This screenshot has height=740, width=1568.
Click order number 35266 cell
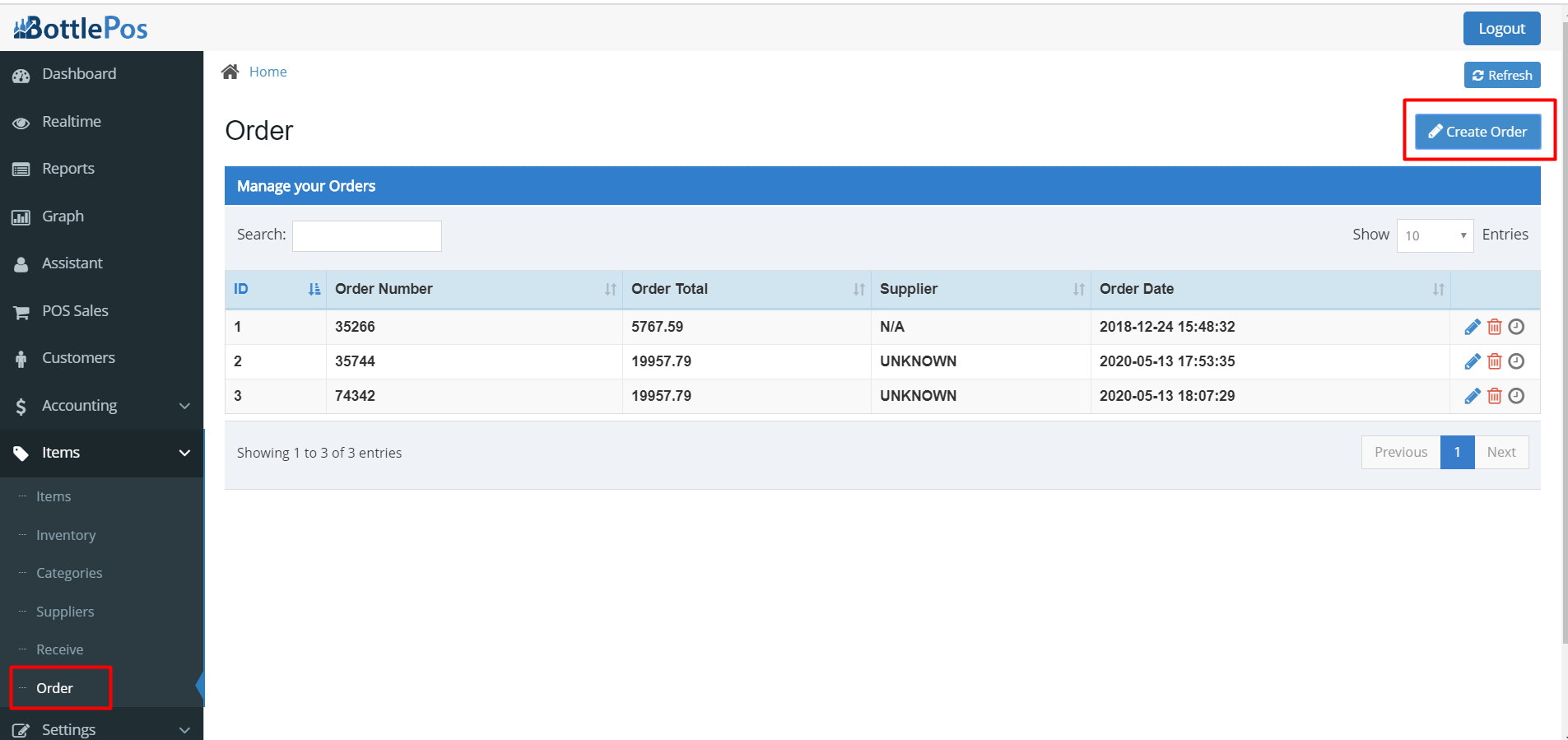click(474, 327)
